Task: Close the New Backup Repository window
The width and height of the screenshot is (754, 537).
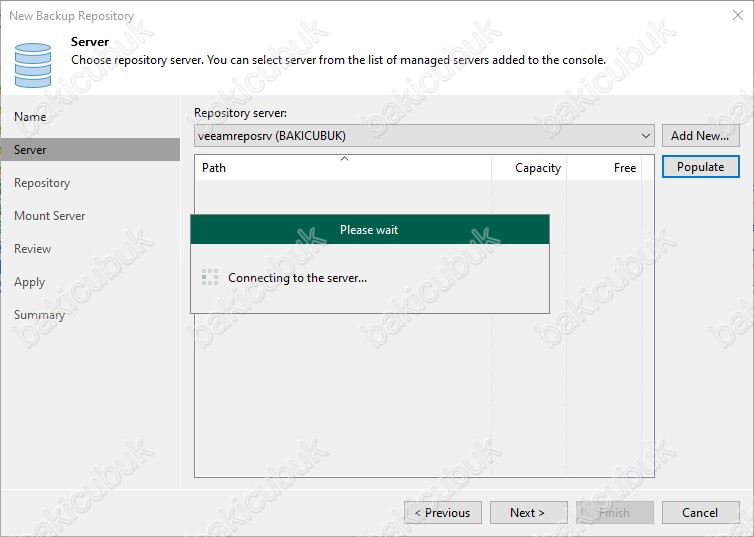Action: (x=738, y=15)
